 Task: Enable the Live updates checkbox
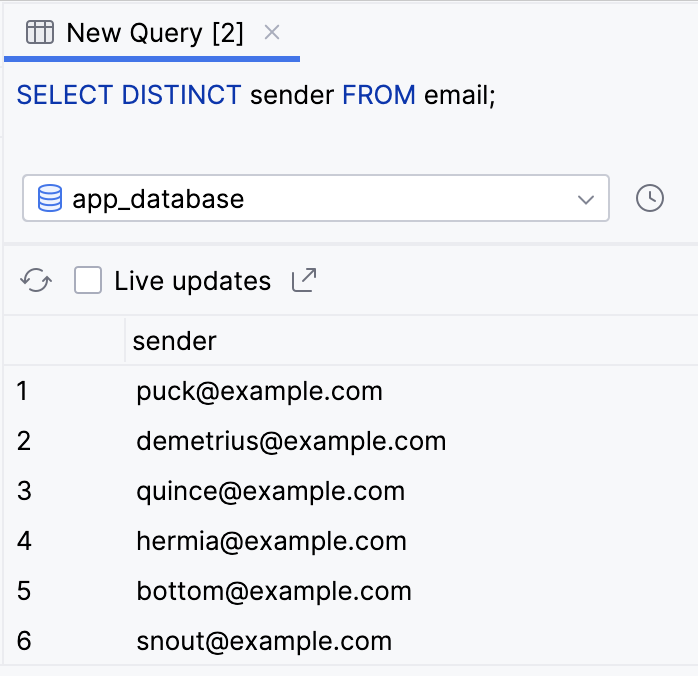pos(89,281)
